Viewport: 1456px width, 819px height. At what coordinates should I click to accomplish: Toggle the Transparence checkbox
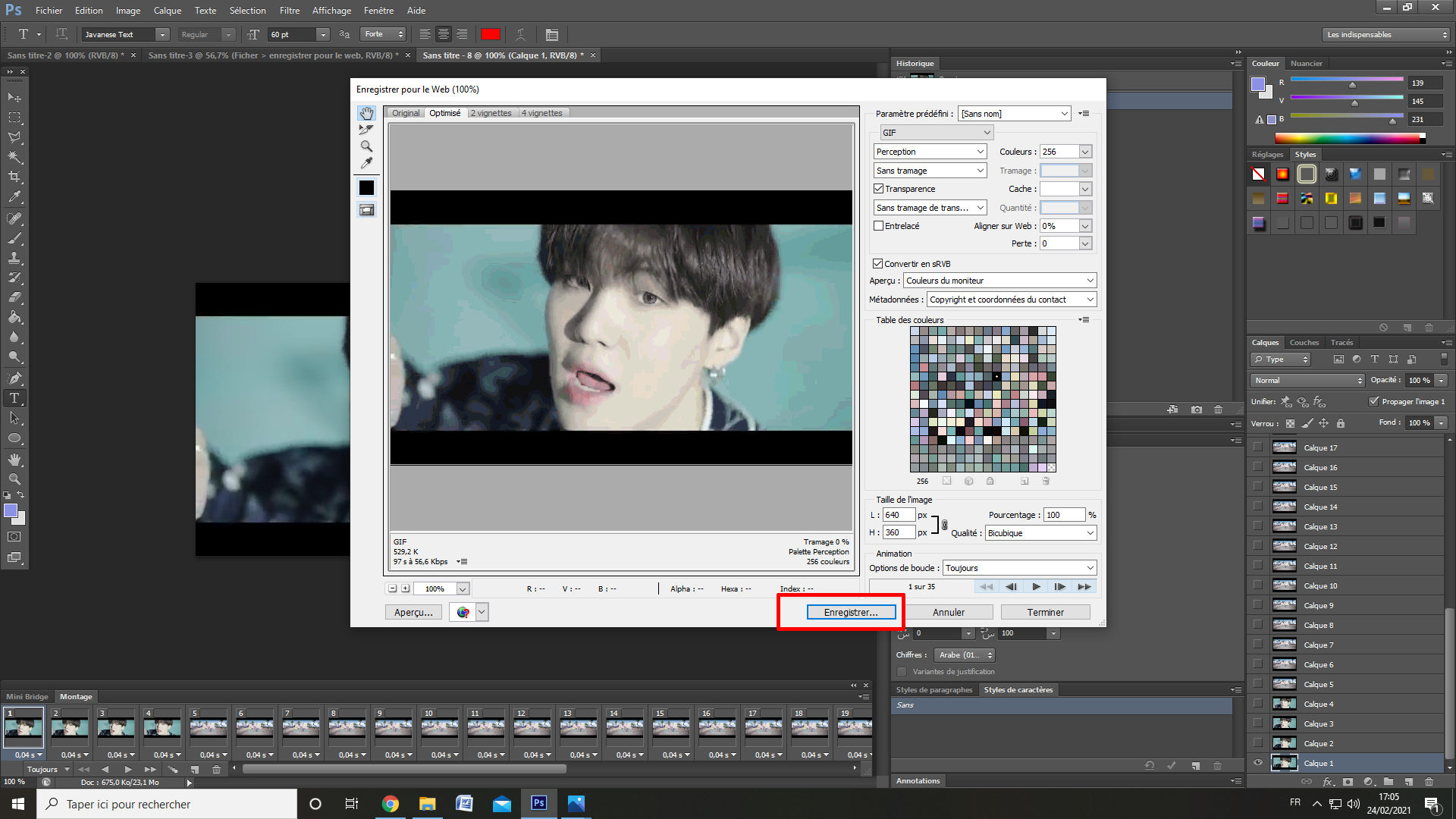[879, 189]
